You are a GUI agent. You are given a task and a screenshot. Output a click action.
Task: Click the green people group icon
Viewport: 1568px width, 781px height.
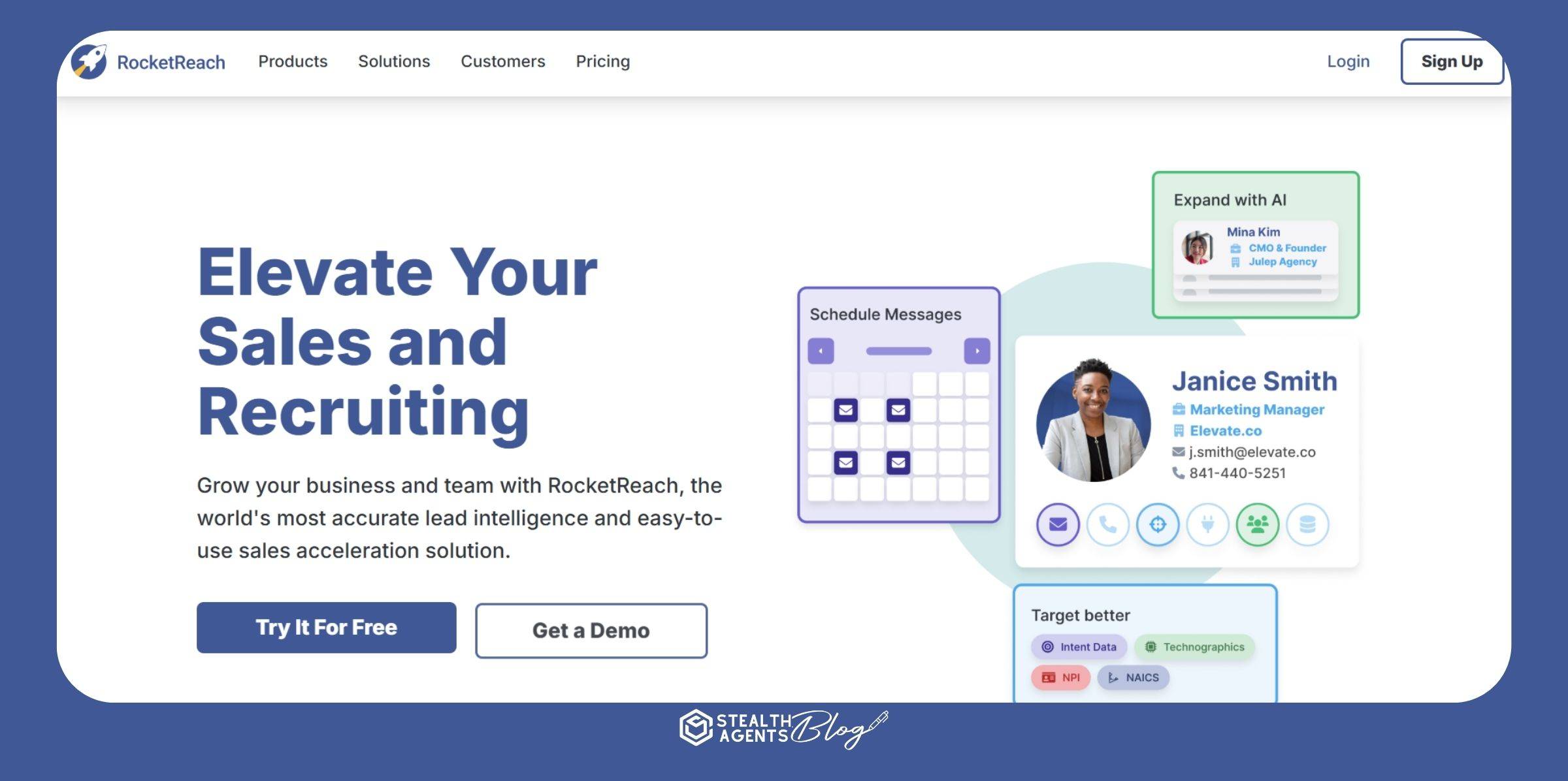1258,524
